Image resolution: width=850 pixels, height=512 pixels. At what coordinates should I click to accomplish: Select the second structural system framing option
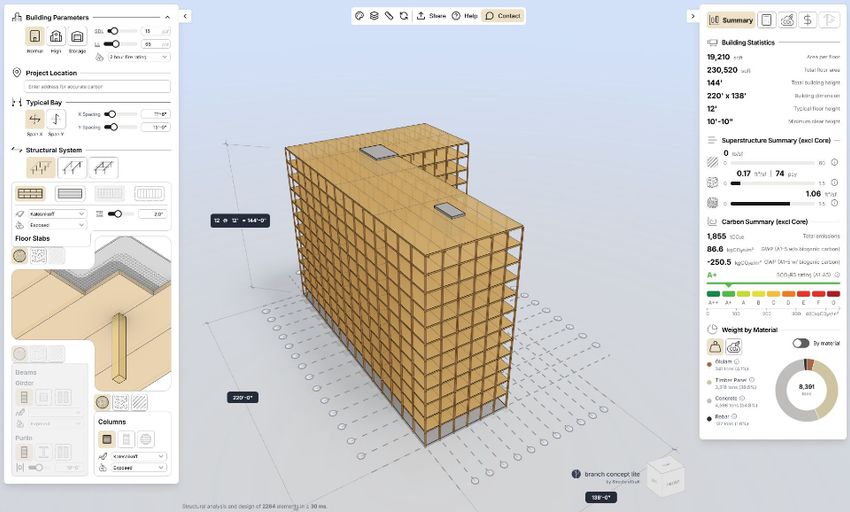click(x=72, y=168)
